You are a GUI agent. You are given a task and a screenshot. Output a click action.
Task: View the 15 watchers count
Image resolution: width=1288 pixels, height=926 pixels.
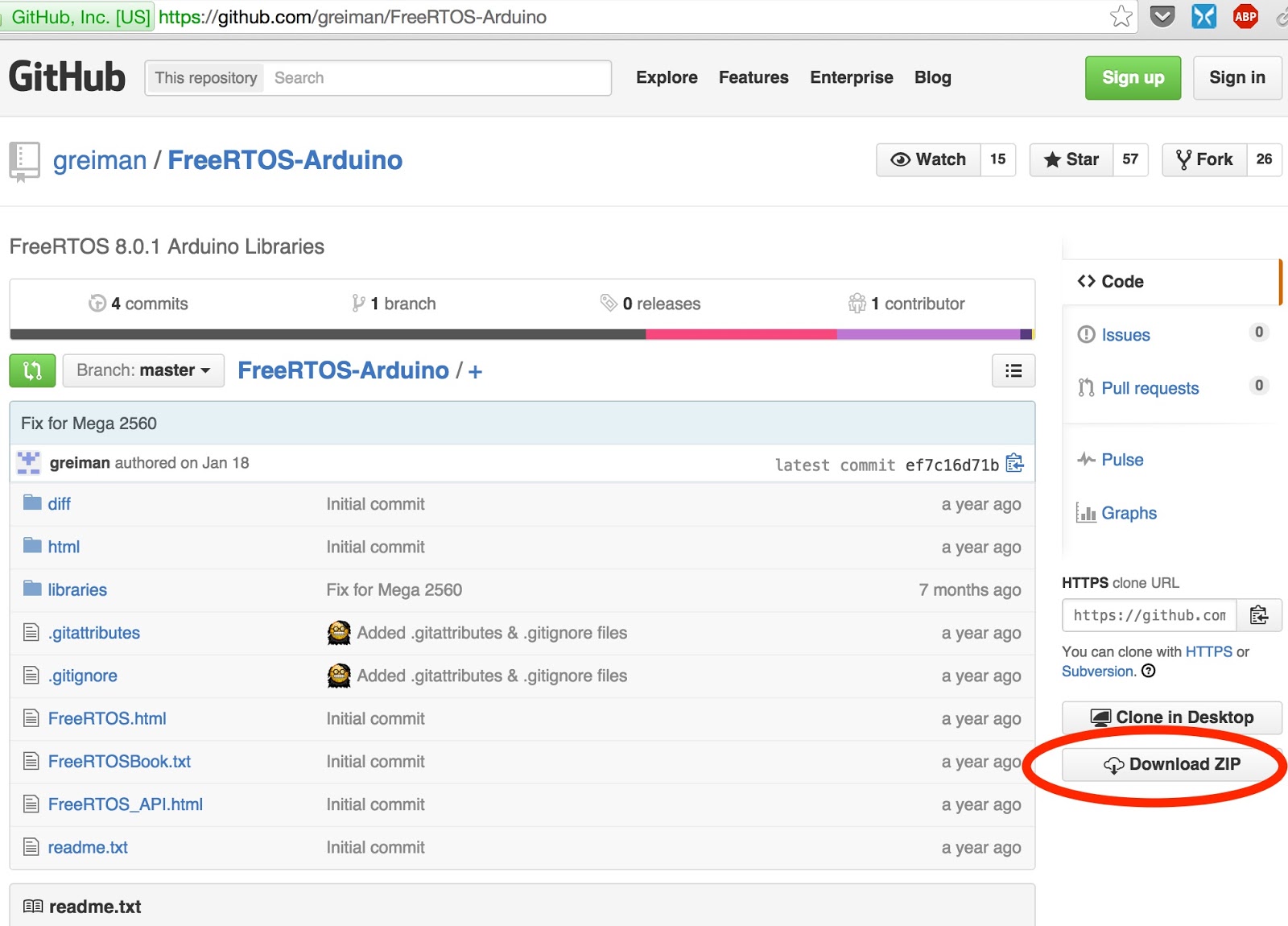tap(998, 159)
